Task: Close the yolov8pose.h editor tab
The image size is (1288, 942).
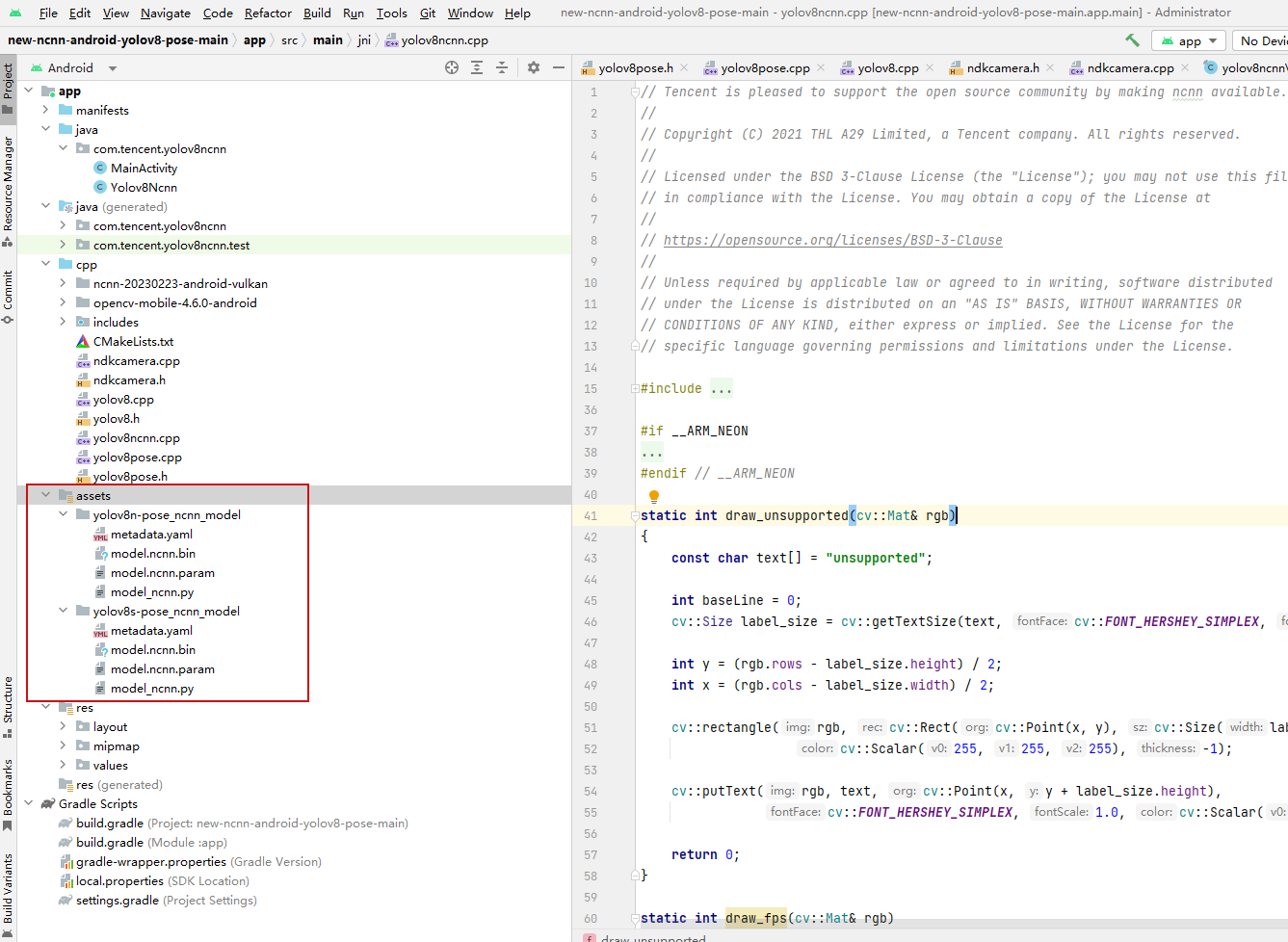Action: pos(684,67)
